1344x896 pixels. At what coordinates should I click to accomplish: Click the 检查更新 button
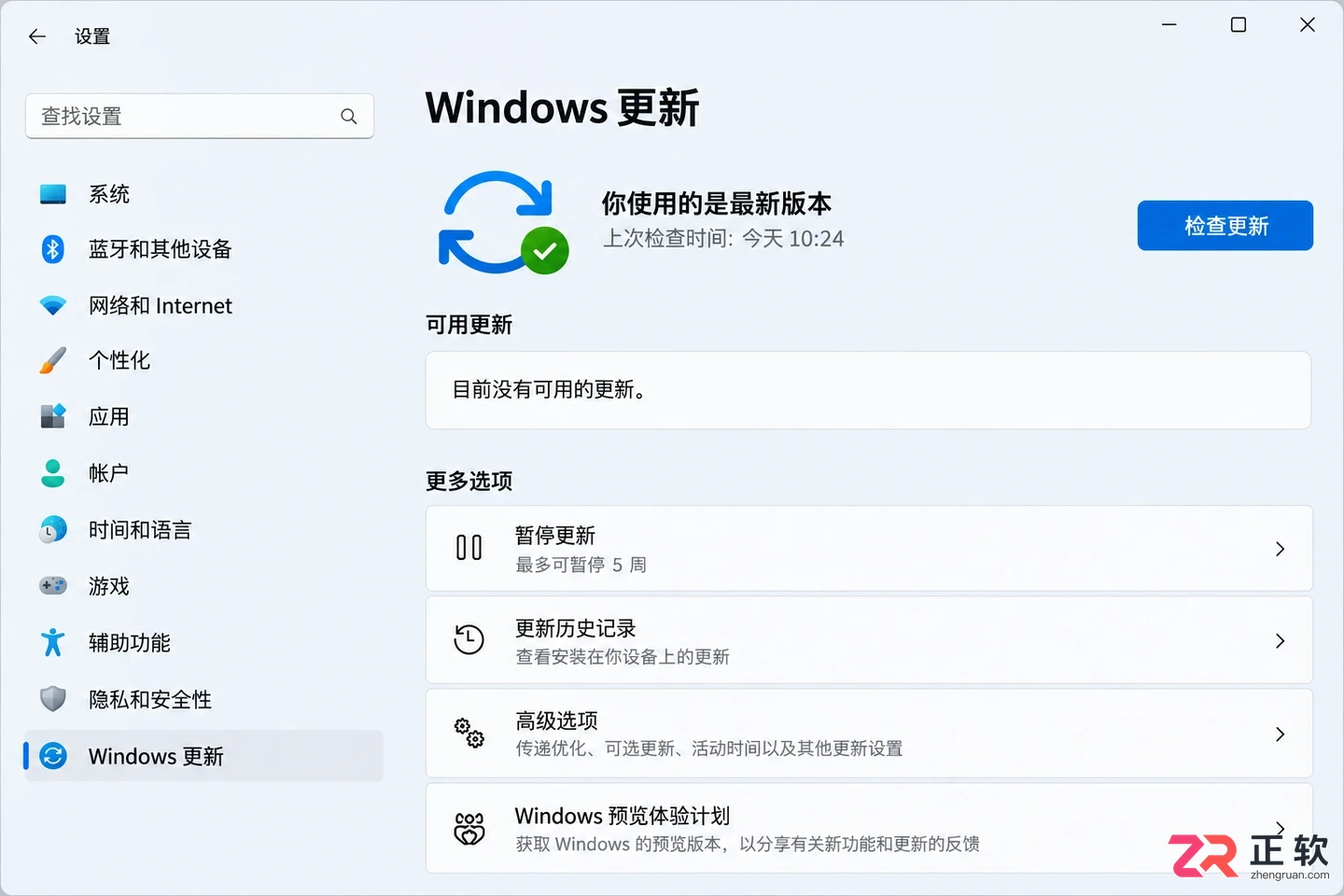tap(1225, 225)
